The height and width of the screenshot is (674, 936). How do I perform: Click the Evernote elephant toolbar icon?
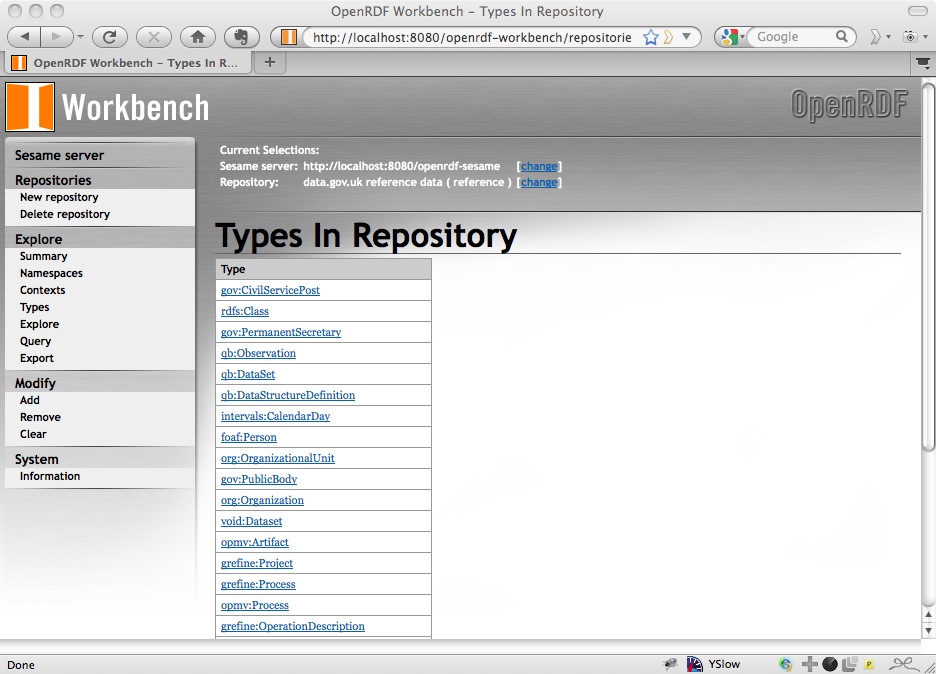point(241,37)
